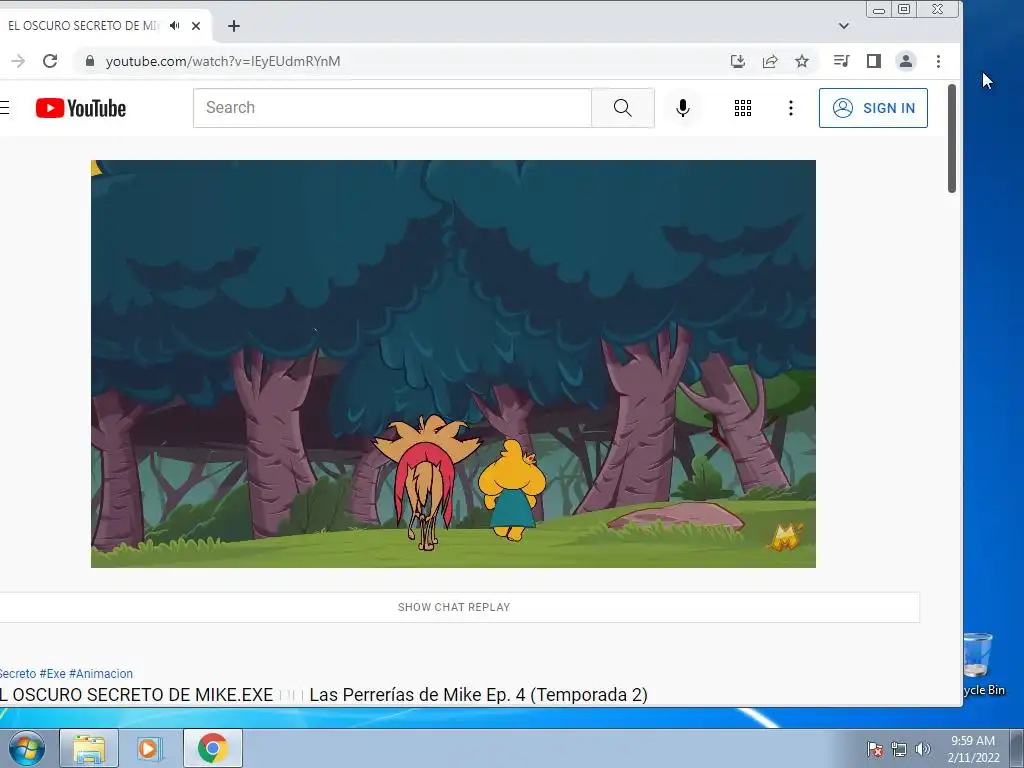The width and height of the screenshot is (1024, 768).
Task: Open YouTube settings three-dot menu
Action: coord(790,108)
